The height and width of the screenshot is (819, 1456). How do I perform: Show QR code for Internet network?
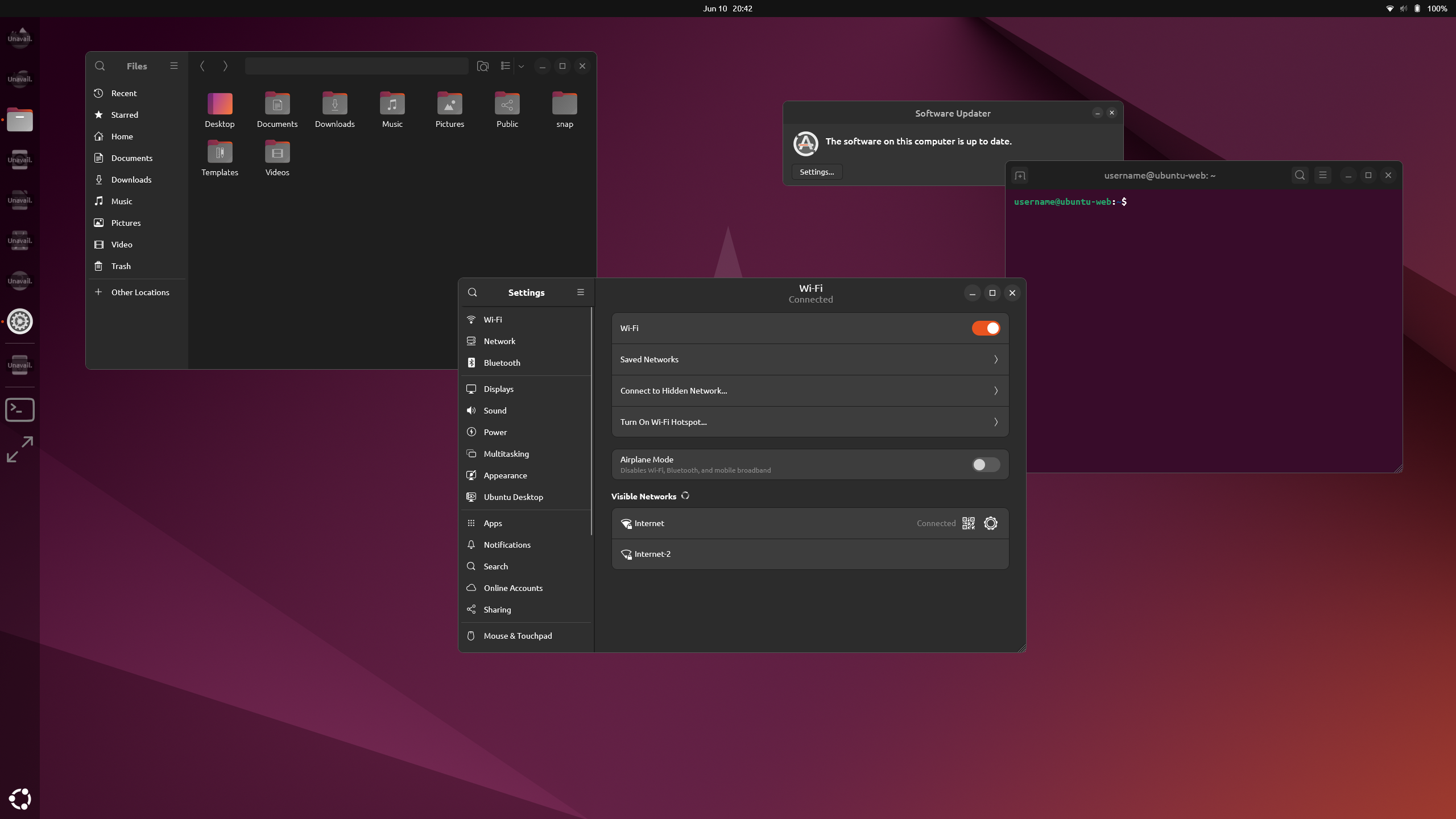tap(968, 523)
